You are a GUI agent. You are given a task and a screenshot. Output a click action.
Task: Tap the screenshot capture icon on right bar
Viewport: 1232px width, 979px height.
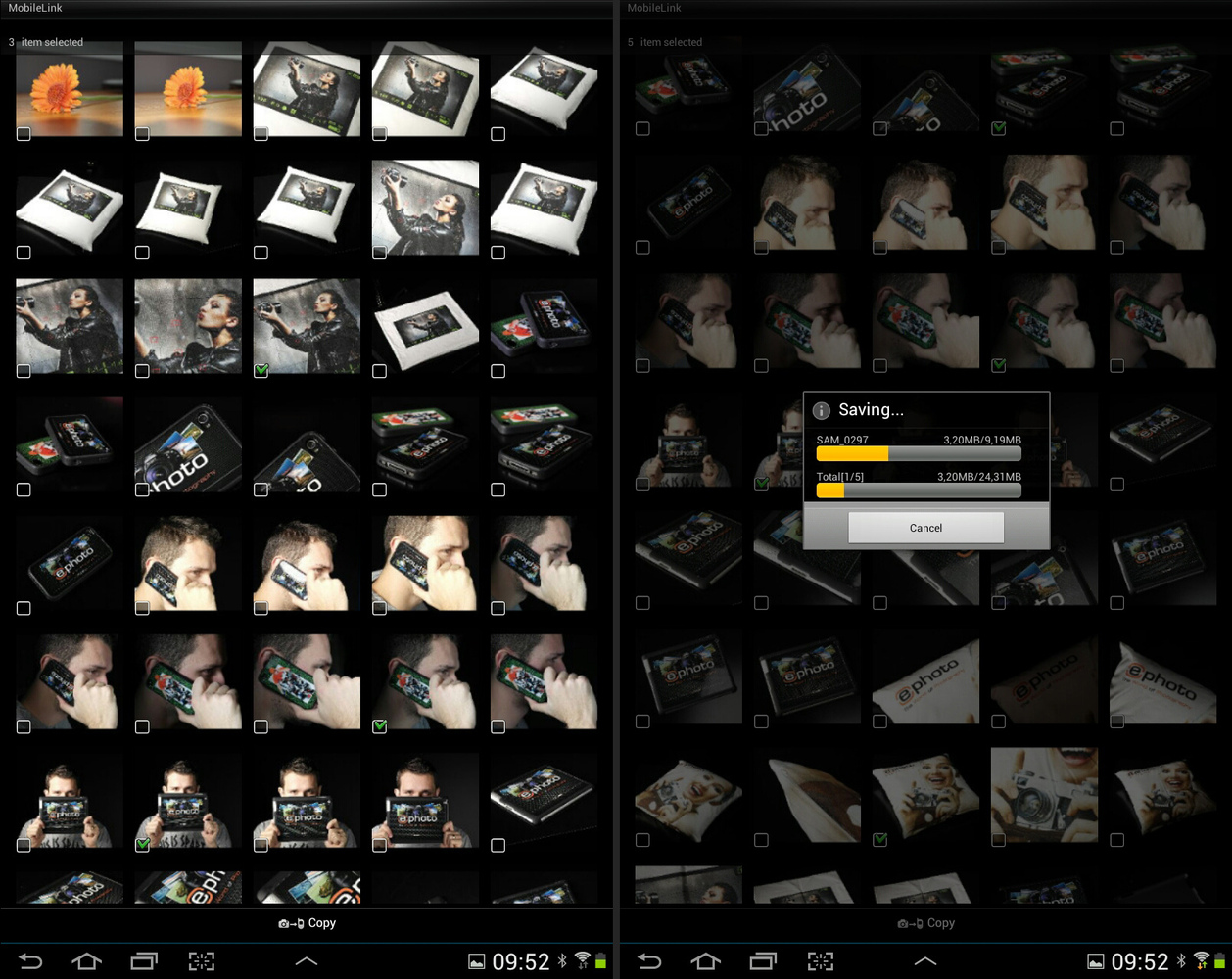tap(821, 961)
